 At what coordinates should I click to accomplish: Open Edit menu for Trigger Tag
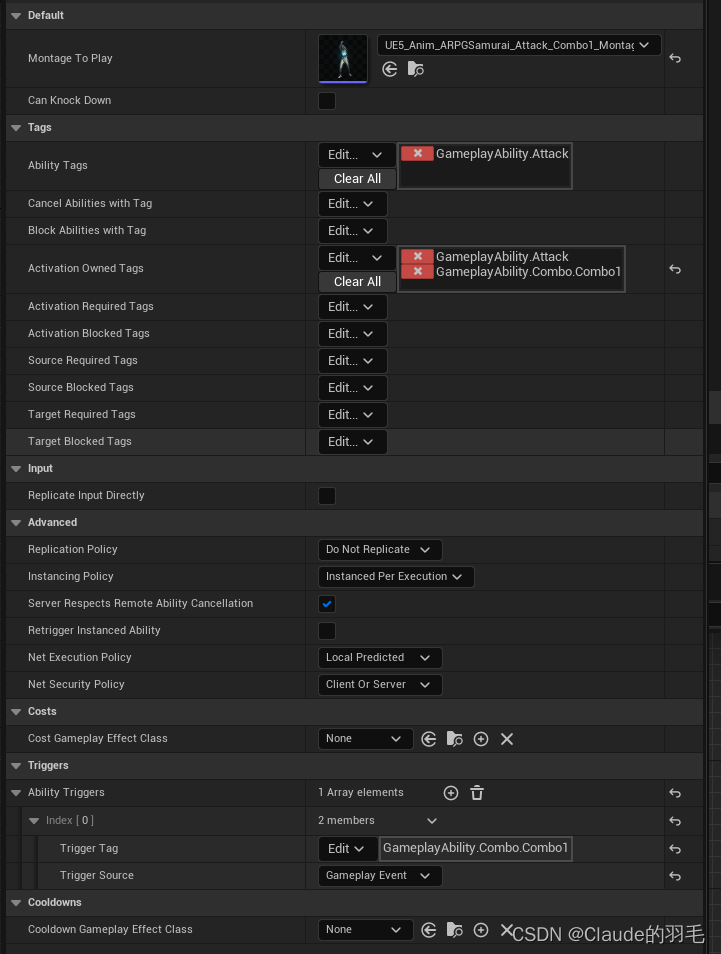pyautogui.click(x=347, y=849)
